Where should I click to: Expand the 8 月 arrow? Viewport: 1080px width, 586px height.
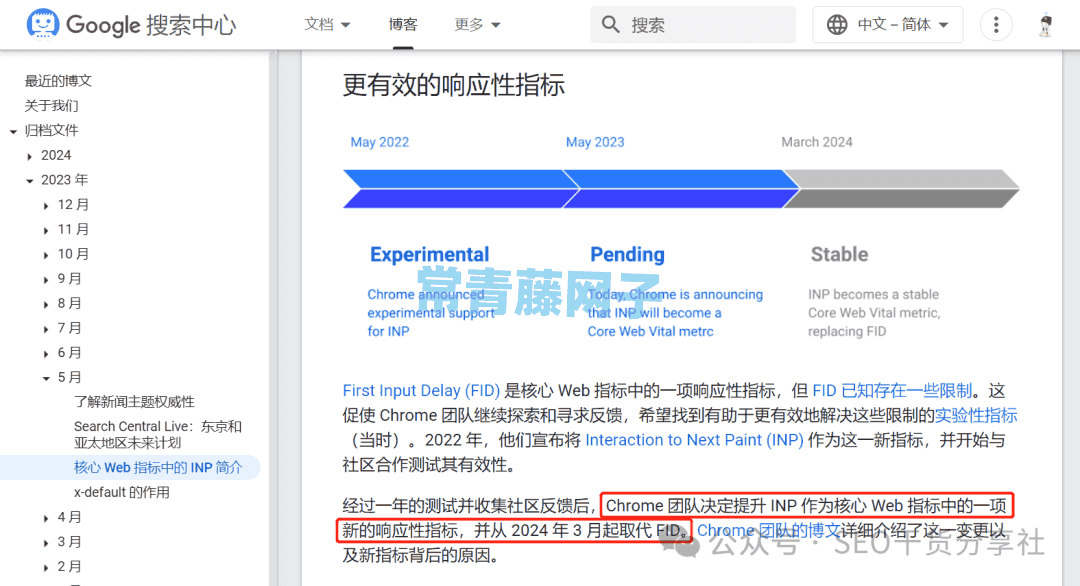point(46,304)
